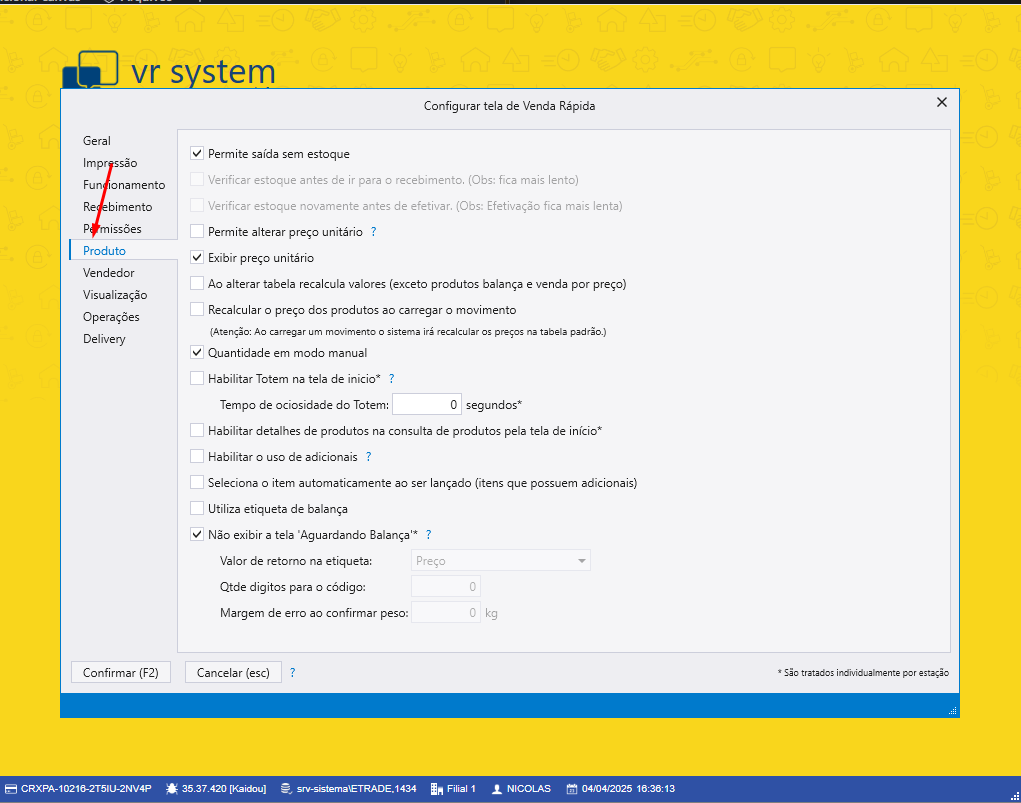The image size is (1021, 803).
Task: Click help icon next to 'Aguardando Balança' option
Action: [x=428, y=535]
